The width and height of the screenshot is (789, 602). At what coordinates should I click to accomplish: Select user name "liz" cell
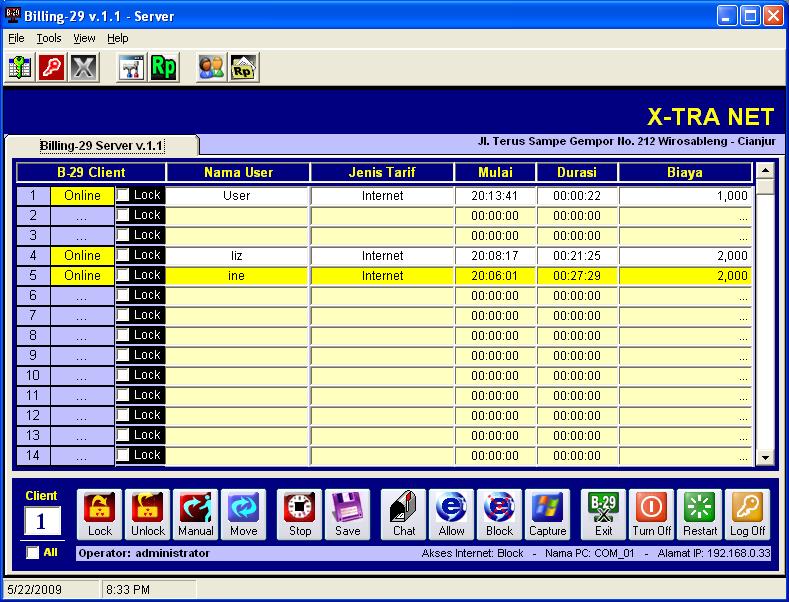[236, 256]
